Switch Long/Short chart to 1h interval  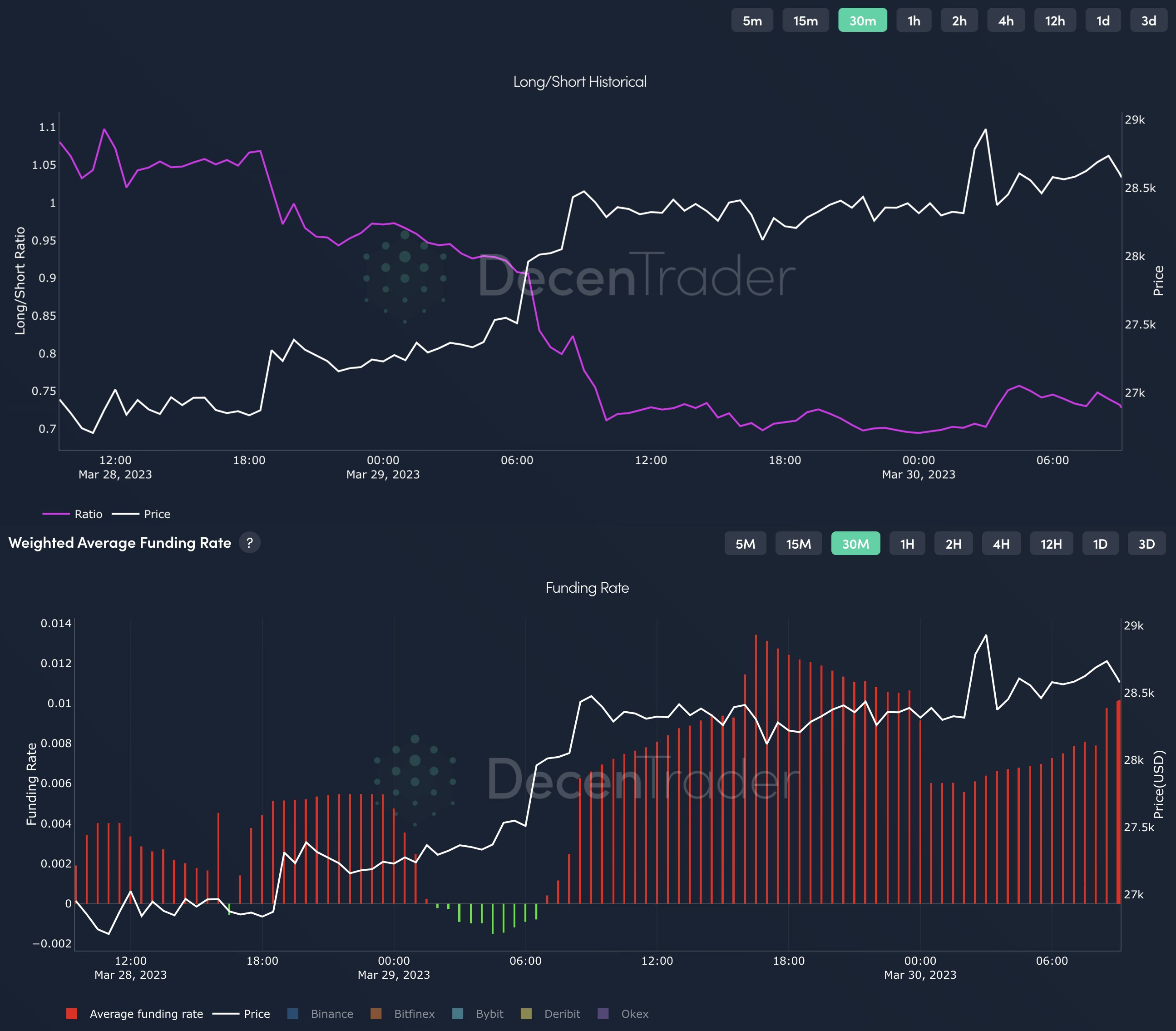click(914, 21)
